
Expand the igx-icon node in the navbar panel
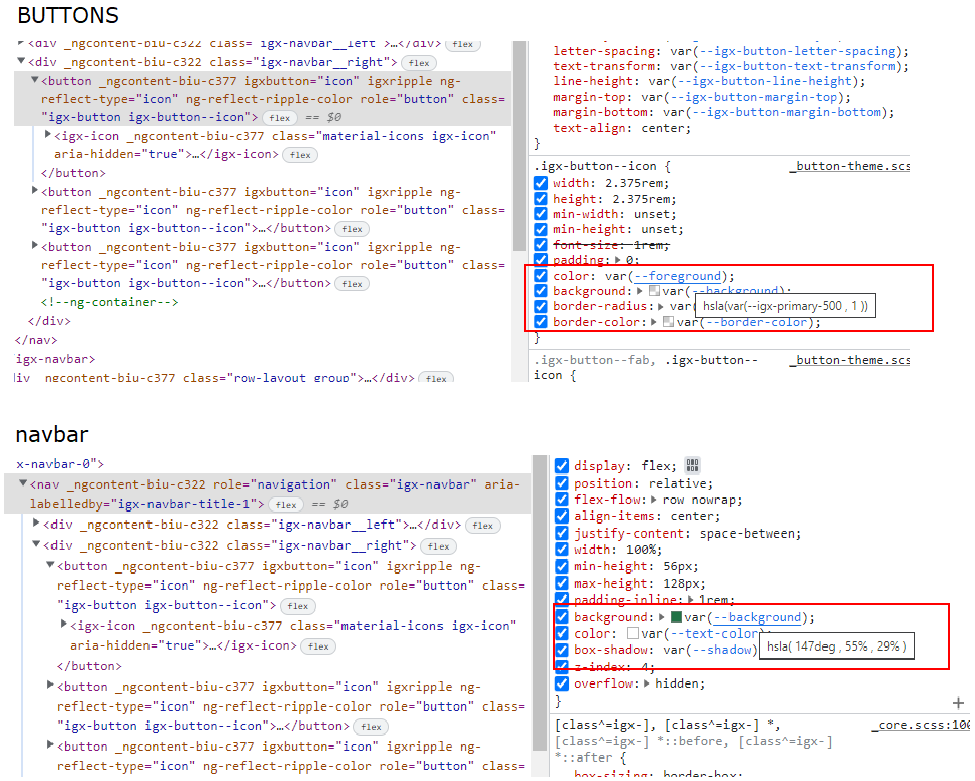pos(63,624)
